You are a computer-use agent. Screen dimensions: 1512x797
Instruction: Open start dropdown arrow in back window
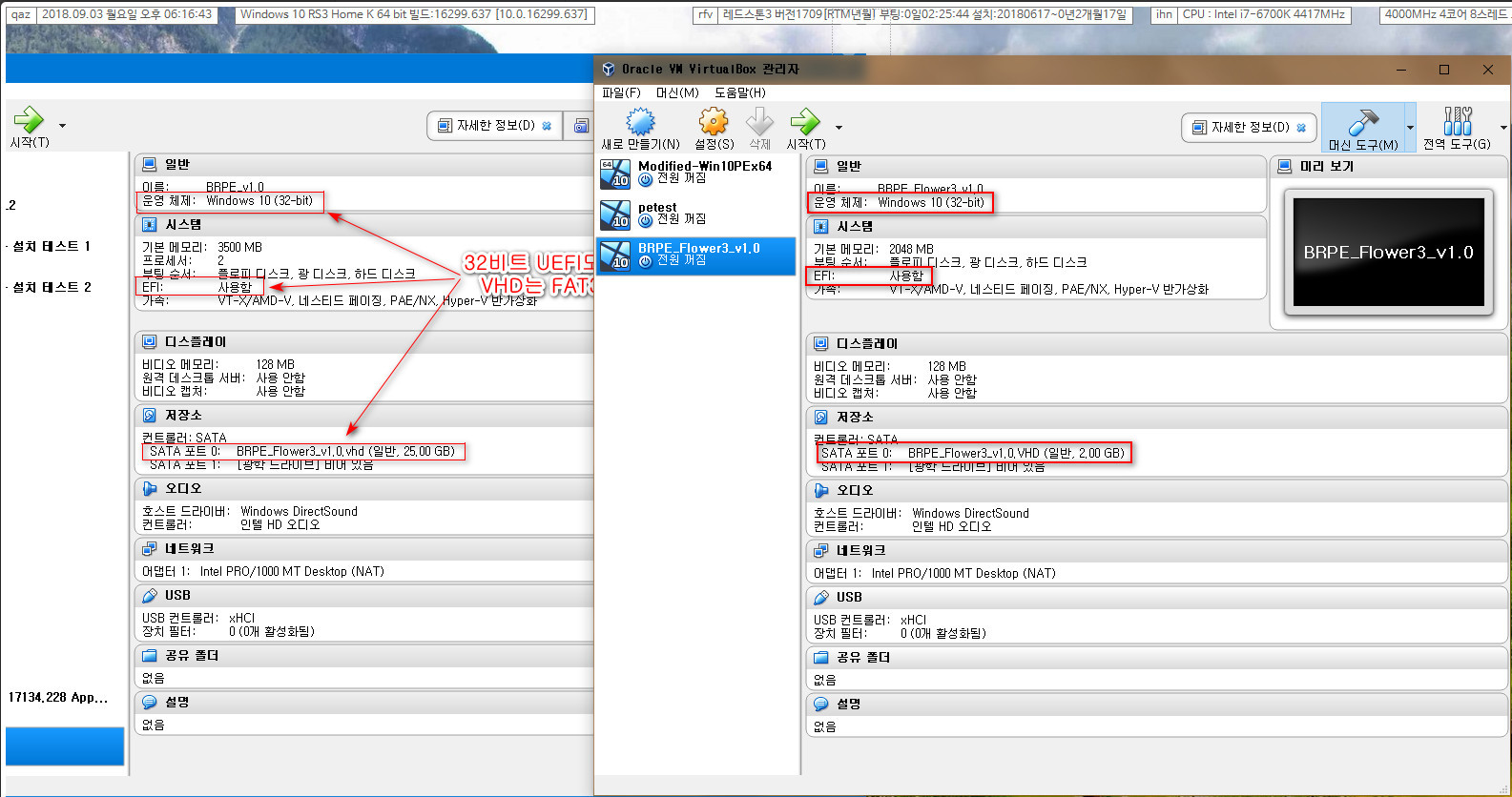[62, 125]
